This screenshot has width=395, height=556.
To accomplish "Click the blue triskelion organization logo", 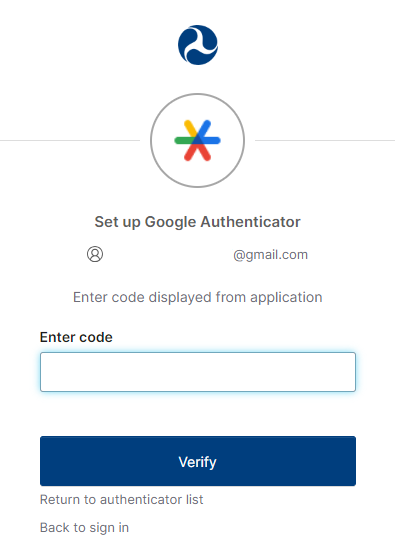I will pyautogui.click(x=198, y=45).
